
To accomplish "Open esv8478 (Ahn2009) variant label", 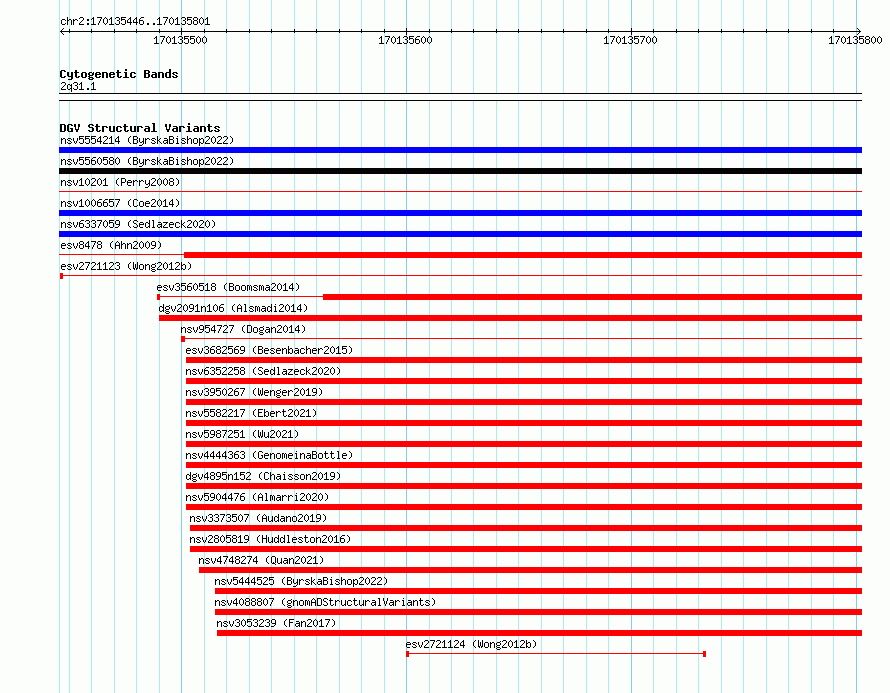I will coord(111,245).
